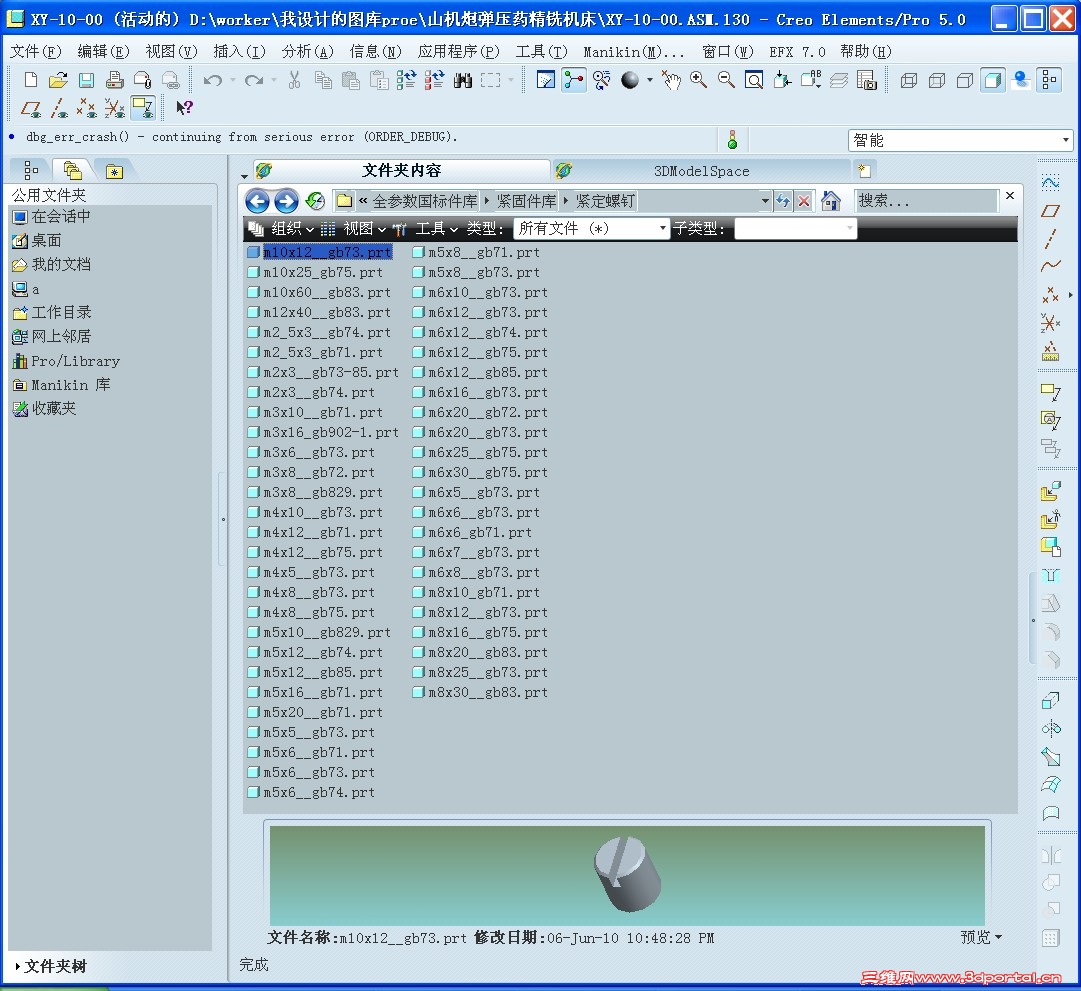This screenshot has width=1081, height=991.
Task: Select the Sketch tool in right toolbar
Action: (x=1050, y=182)
